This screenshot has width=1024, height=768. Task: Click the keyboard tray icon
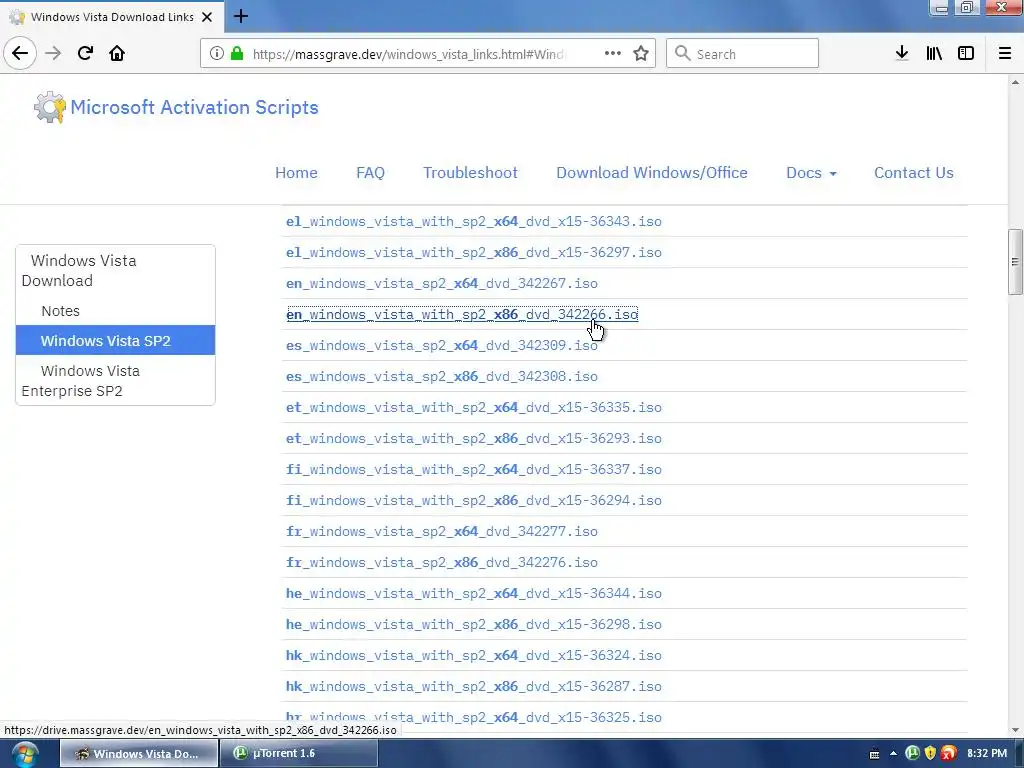coord(874,754)
